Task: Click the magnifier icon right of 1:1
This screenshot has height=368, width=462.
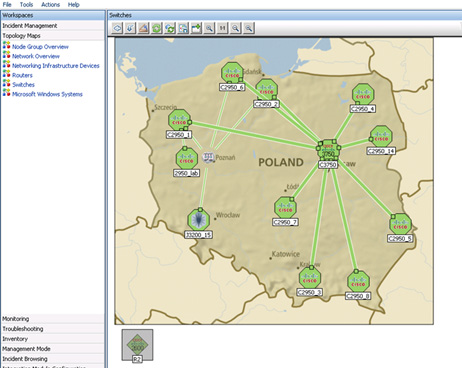Action: tap(235, 28)
